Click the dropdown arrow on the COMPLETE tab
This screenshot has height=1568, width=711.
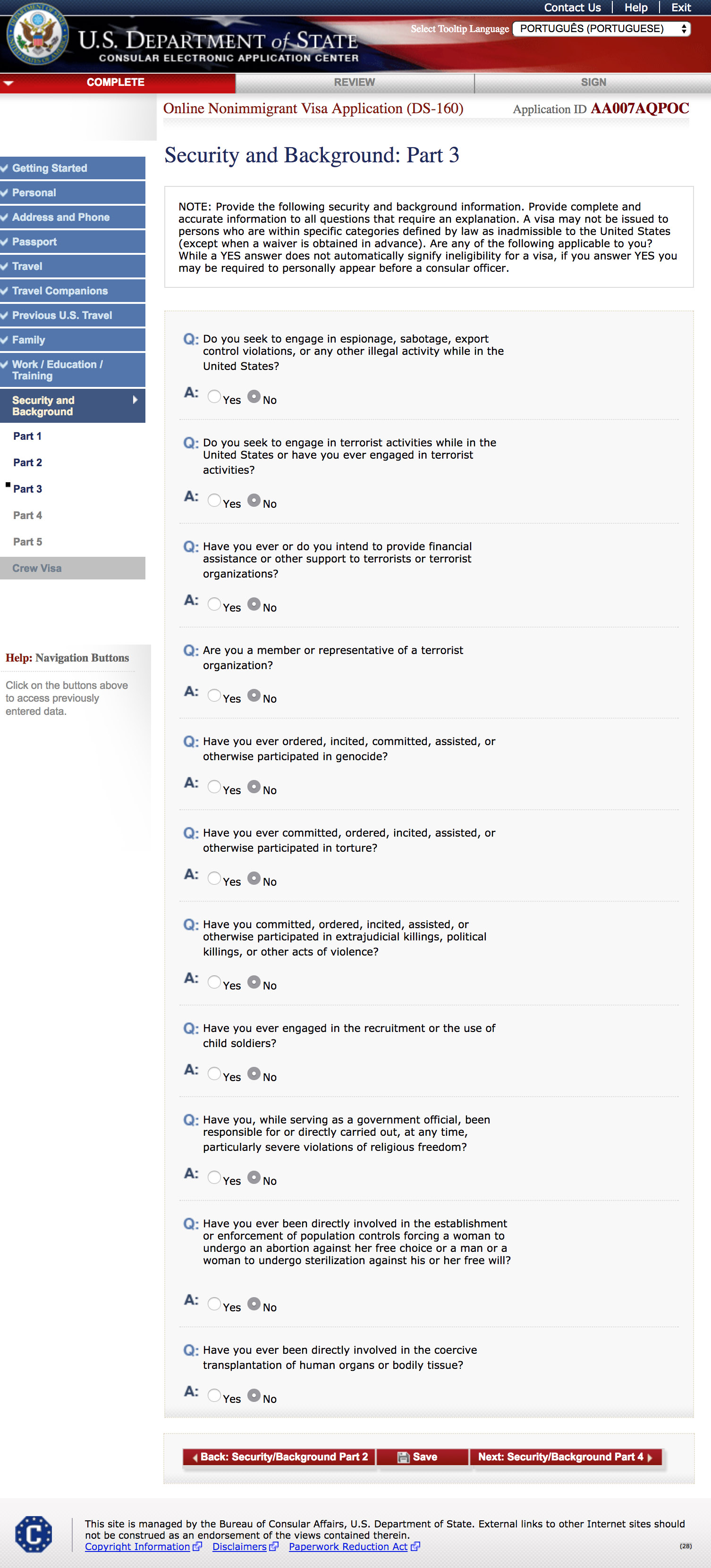tap(8, 83)
